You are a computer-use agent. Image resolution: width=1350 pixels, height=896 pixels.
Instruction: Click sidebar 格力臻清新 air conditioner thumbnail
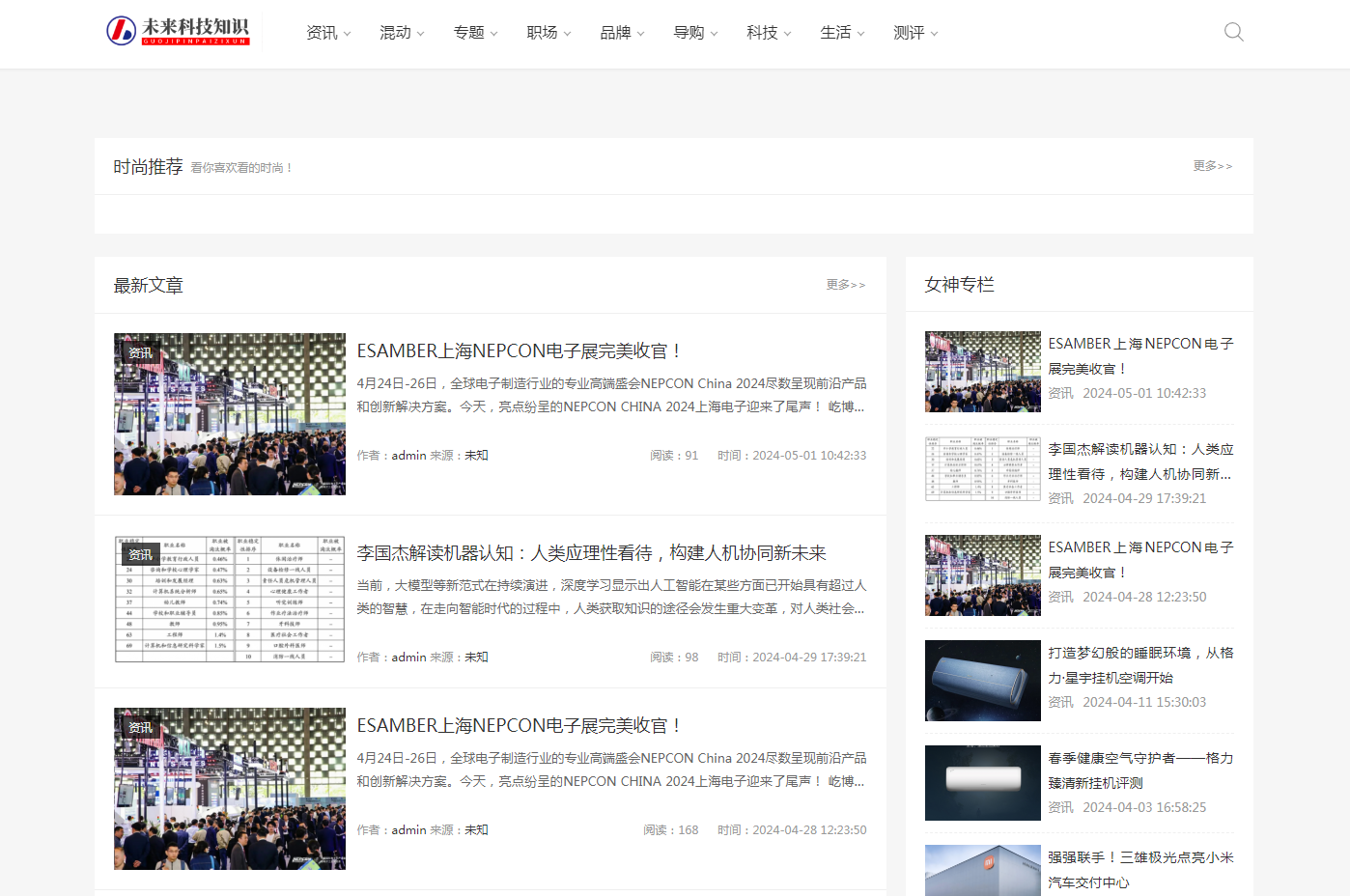coord(983,783)
